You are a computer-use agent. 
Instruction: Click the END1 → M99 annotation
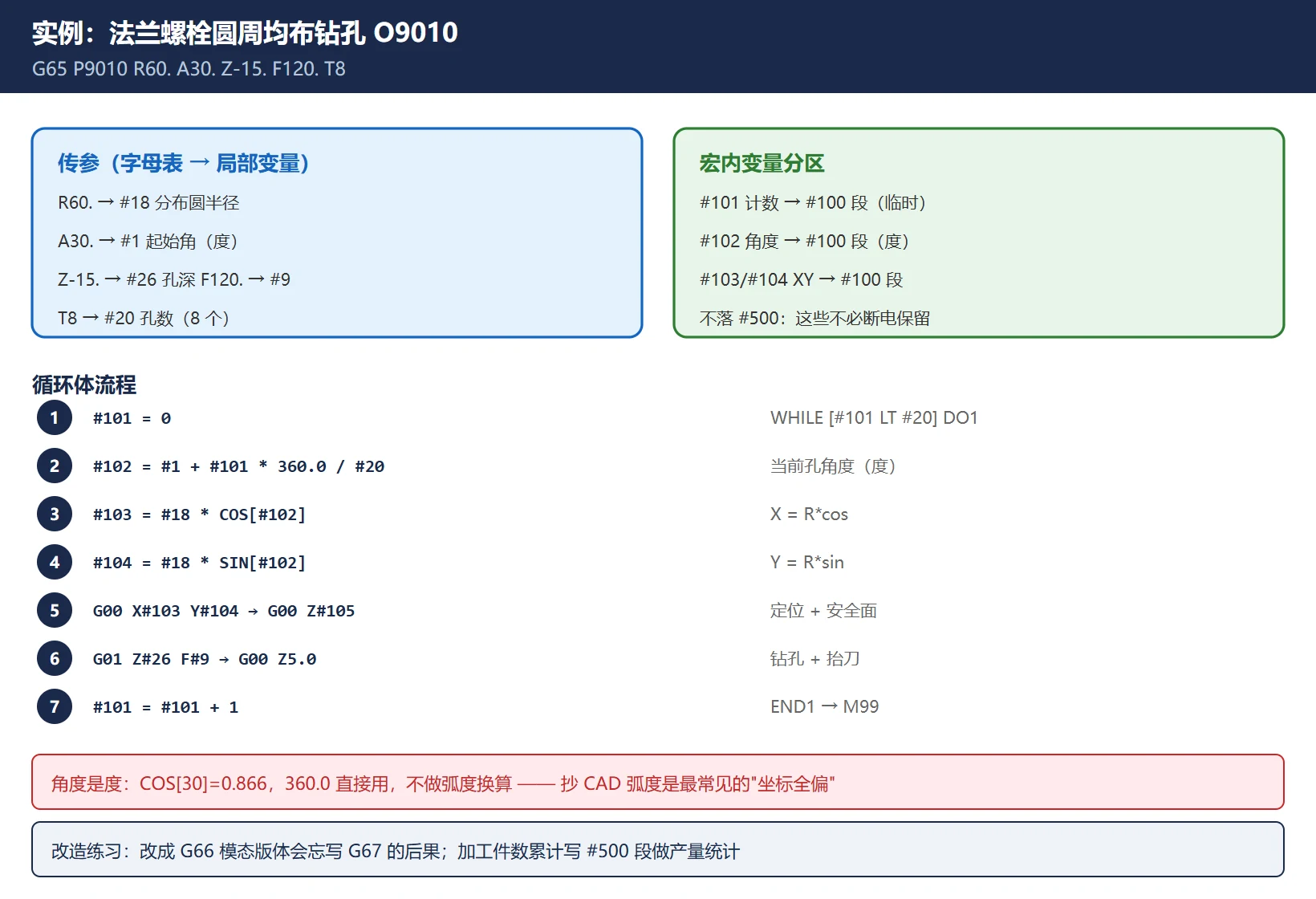point(824,706)
